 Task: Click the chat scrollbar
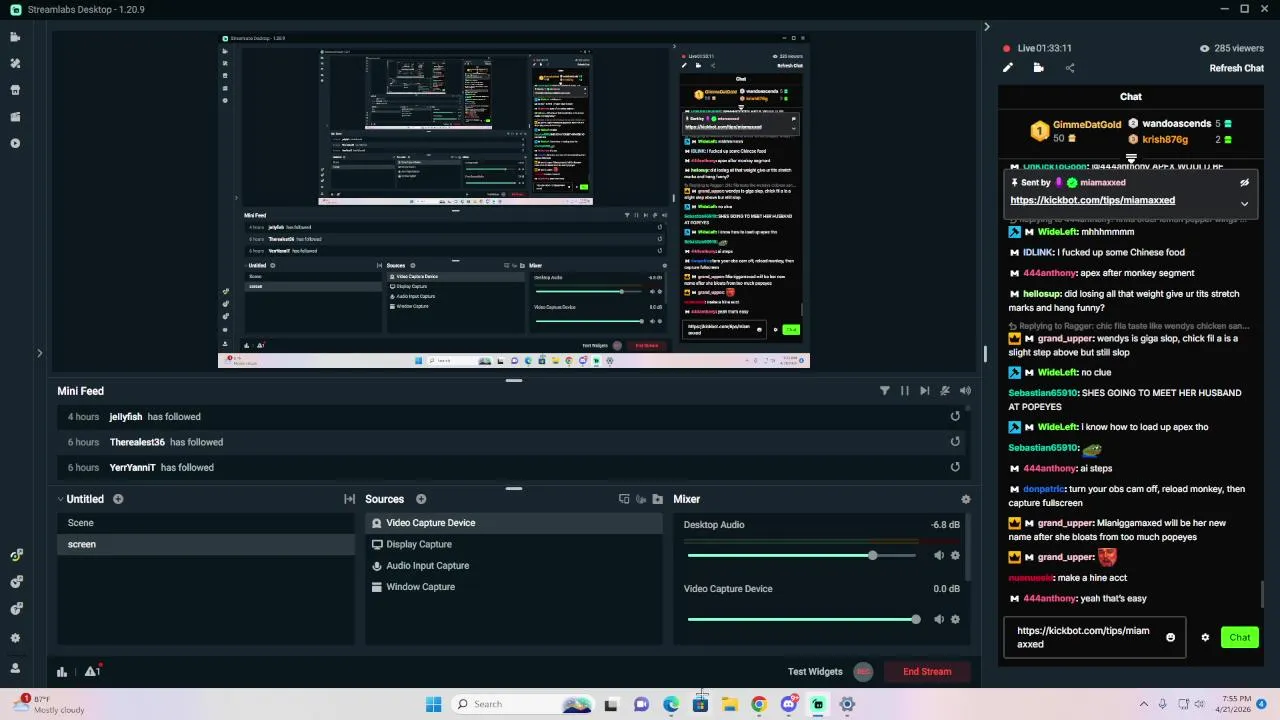point(1263,594)
